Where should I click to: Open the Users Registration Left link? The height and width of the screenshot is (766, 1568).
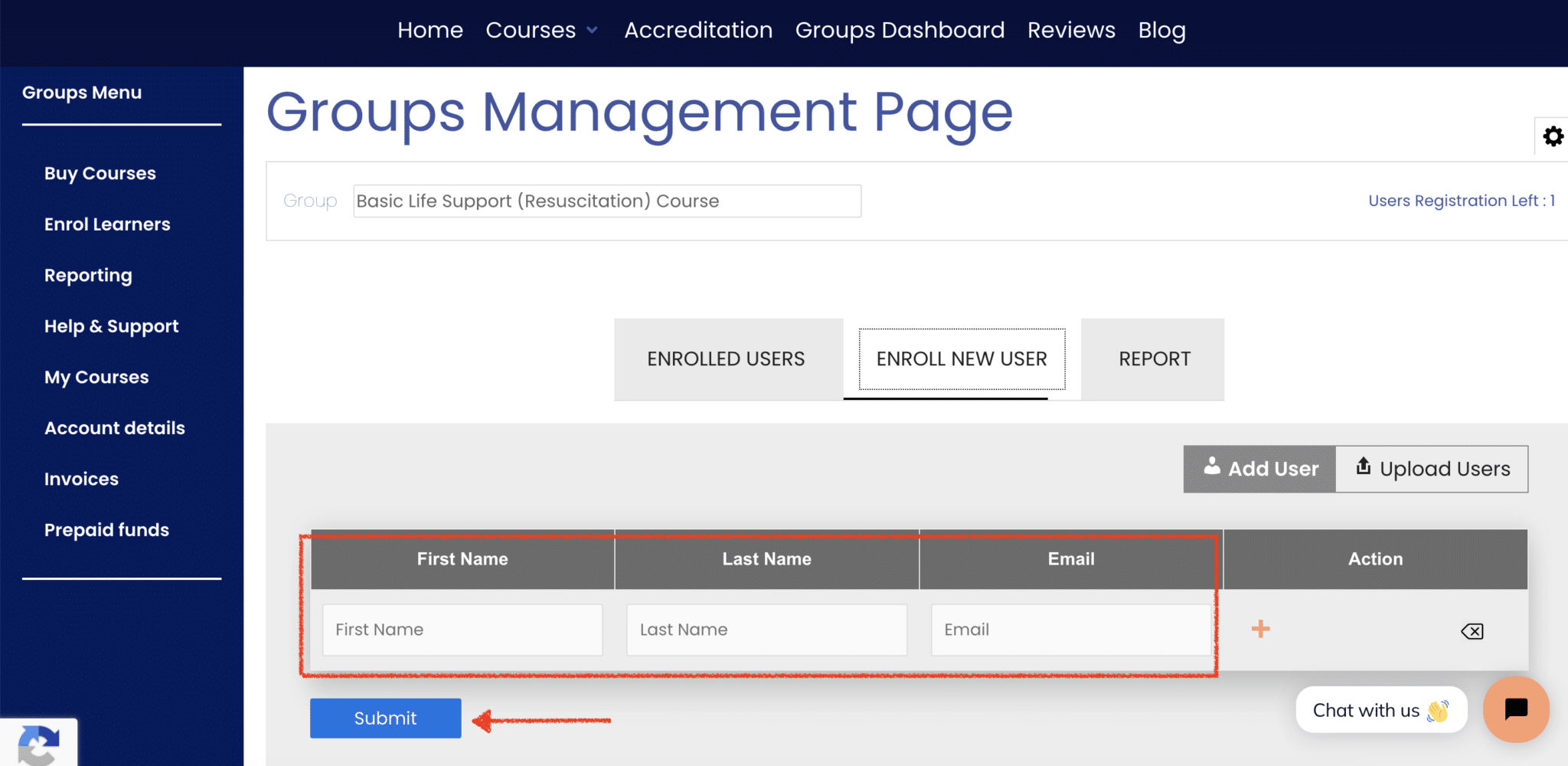(x=1461, y=200)
